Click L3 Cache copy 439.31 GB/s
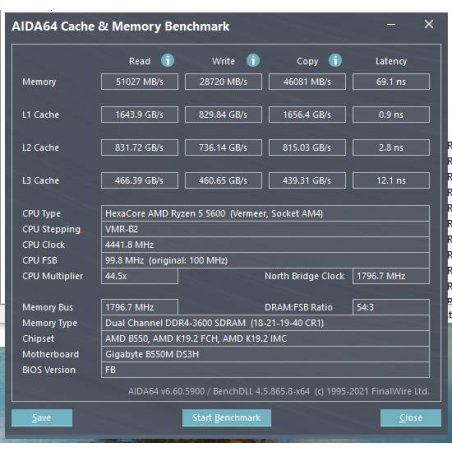Image resolution: width=452 pixels, height=452 pixels. coord(307,181)
